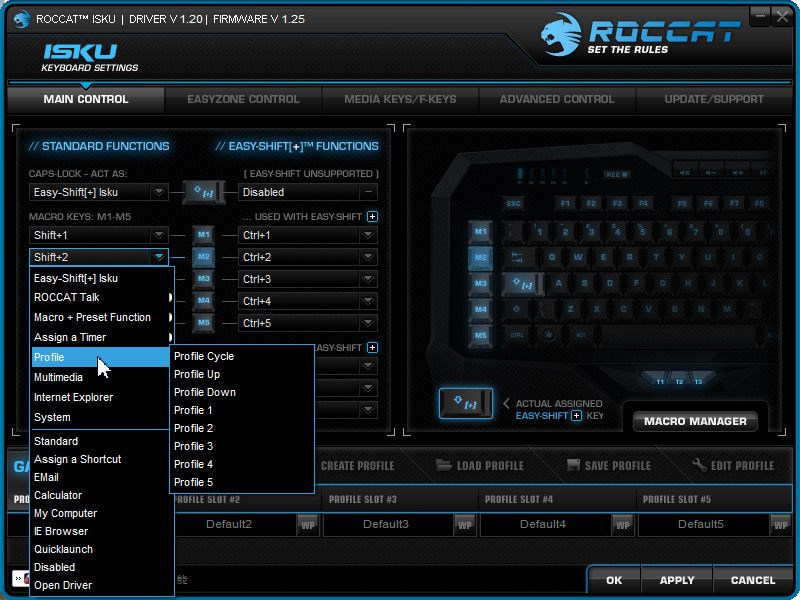Screen dimensions: 800x600
Task: Select the Default3 profile slot field
Action: [x=387, y=524]
